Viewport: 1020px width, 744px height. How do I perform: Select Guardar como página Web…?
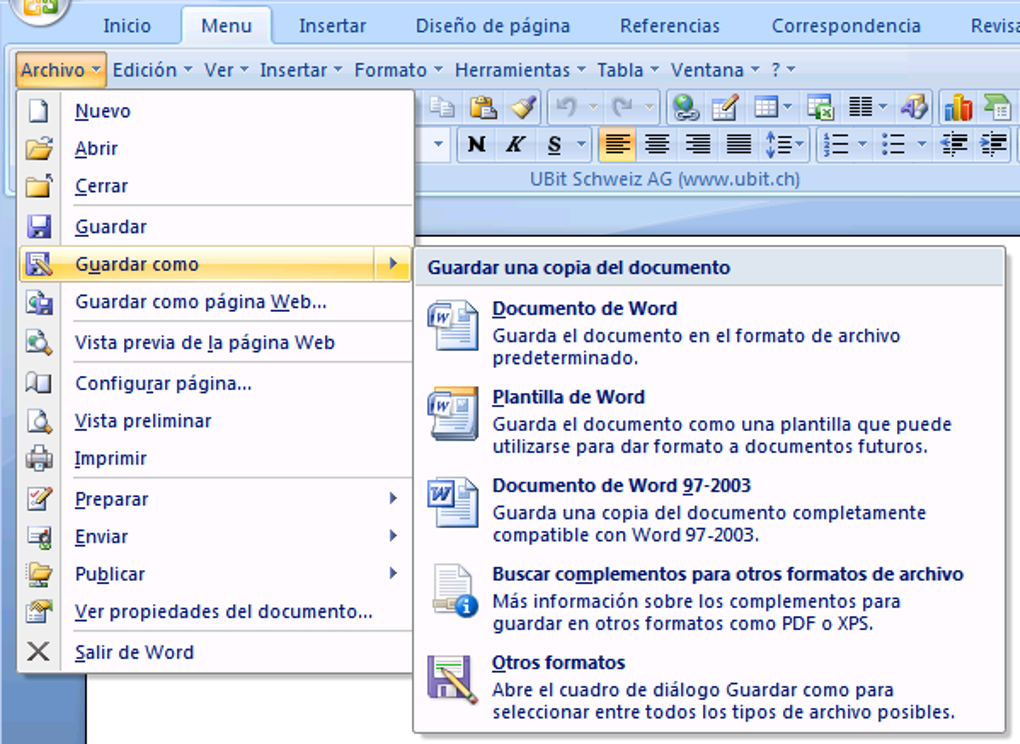pyautogui.click(x=215, y=302)
